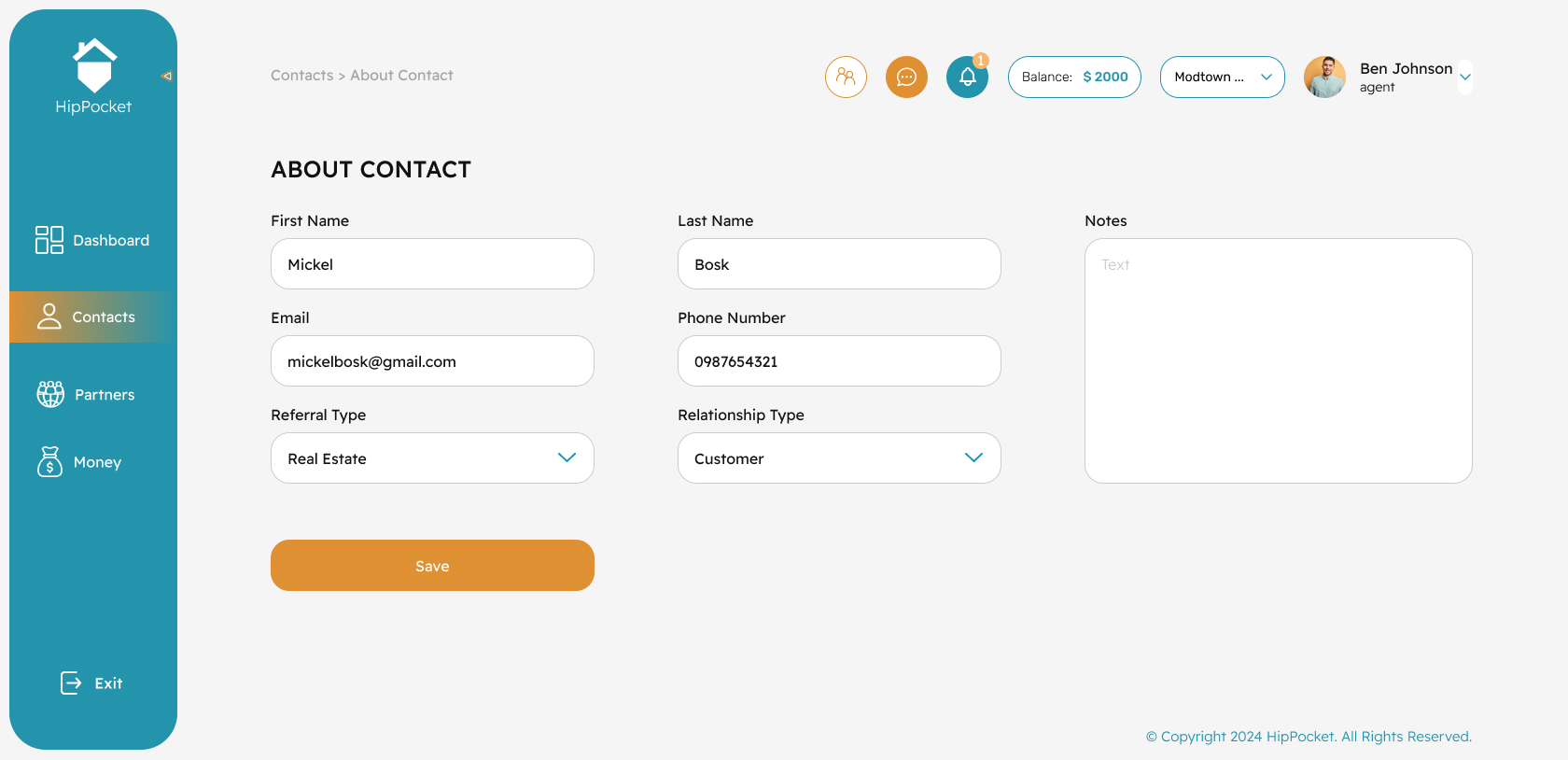
Task: Save the contact with the Save button
Action: (432, 565)
